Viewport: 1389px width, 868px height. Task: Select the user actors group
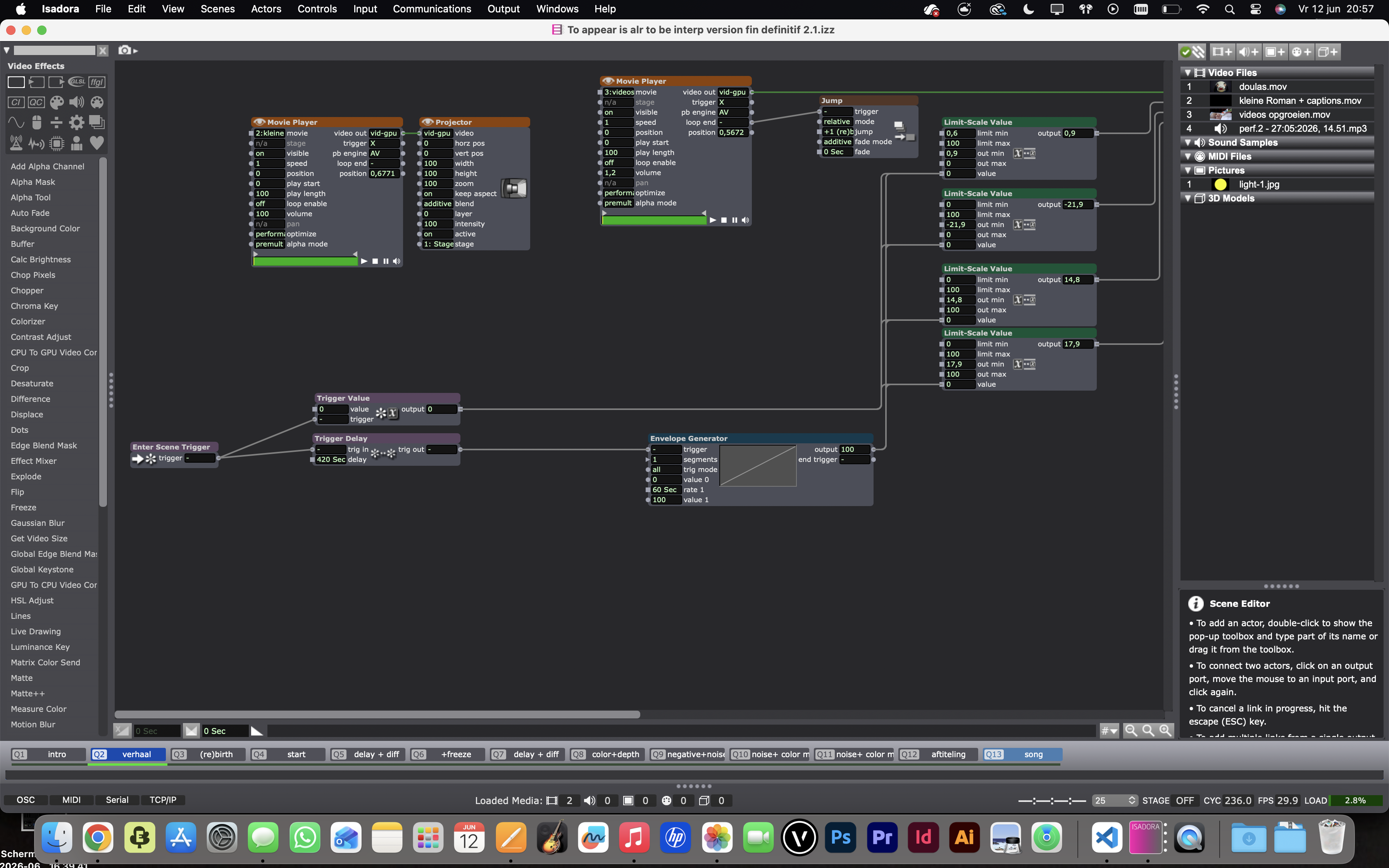[76, 143]
